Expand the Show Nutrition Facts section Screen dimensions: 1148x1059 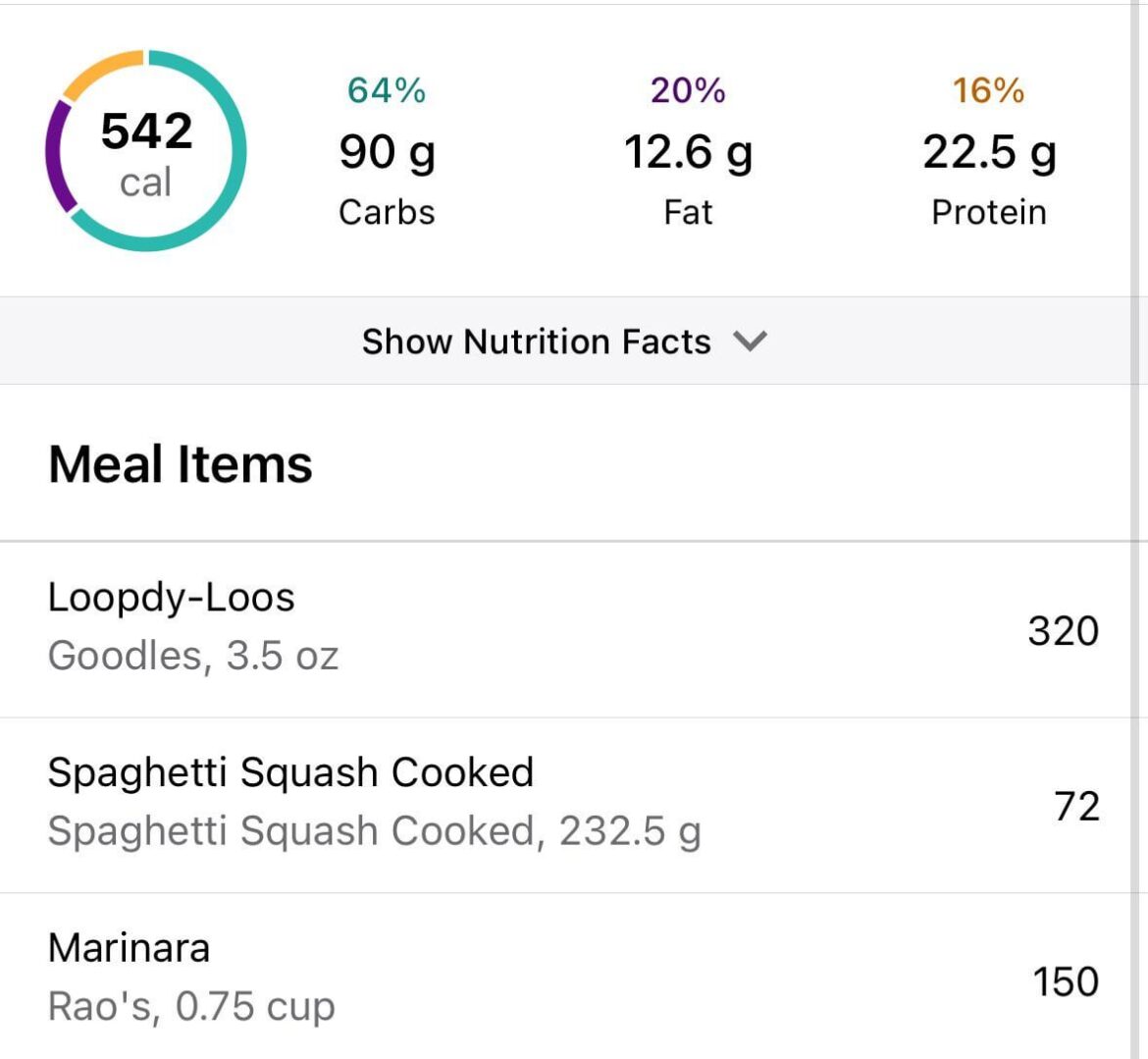536,341
